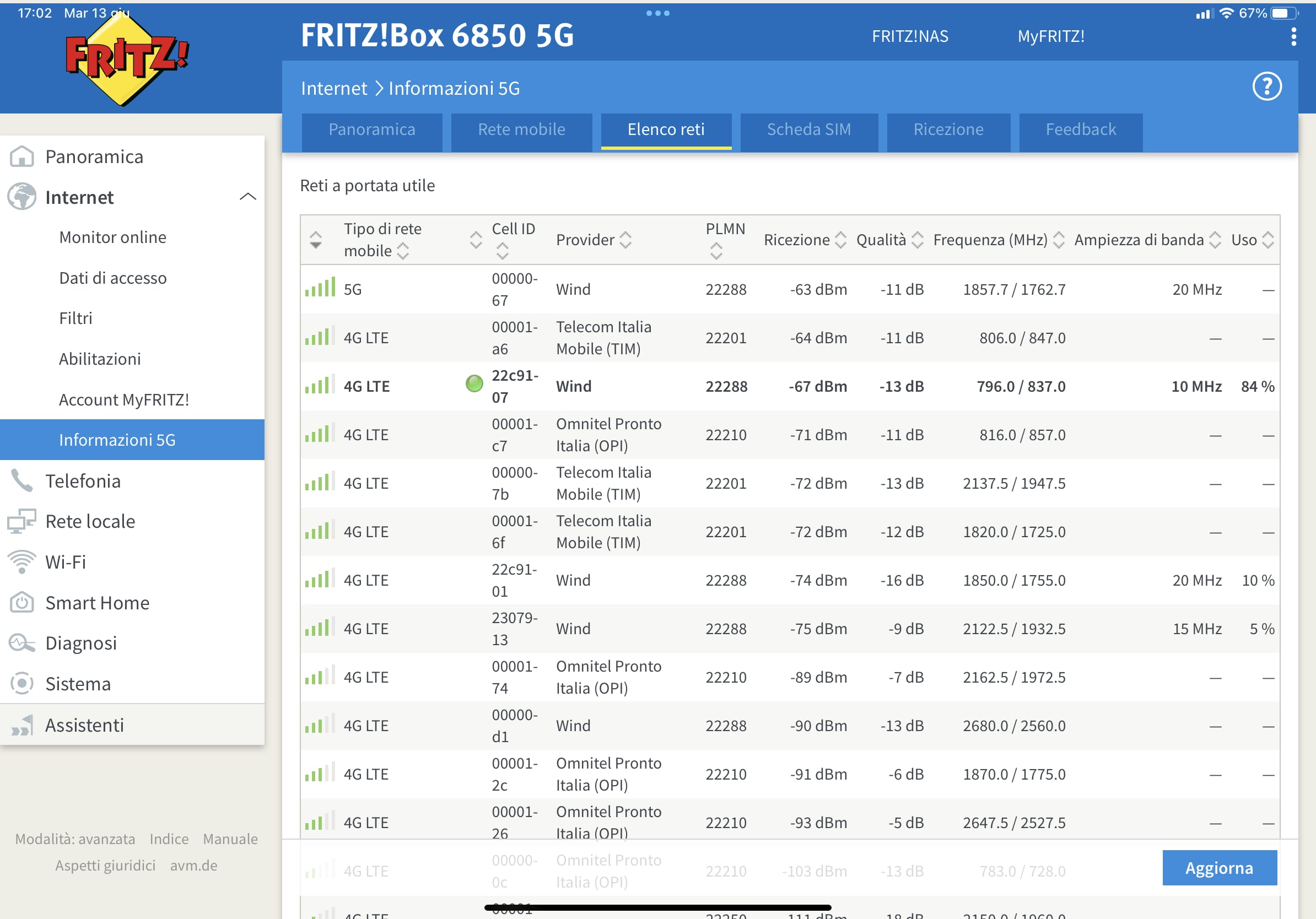This screenshot has height=919, width=1316.
Task: Open the Indice link
Action: (x=169, y=839)
